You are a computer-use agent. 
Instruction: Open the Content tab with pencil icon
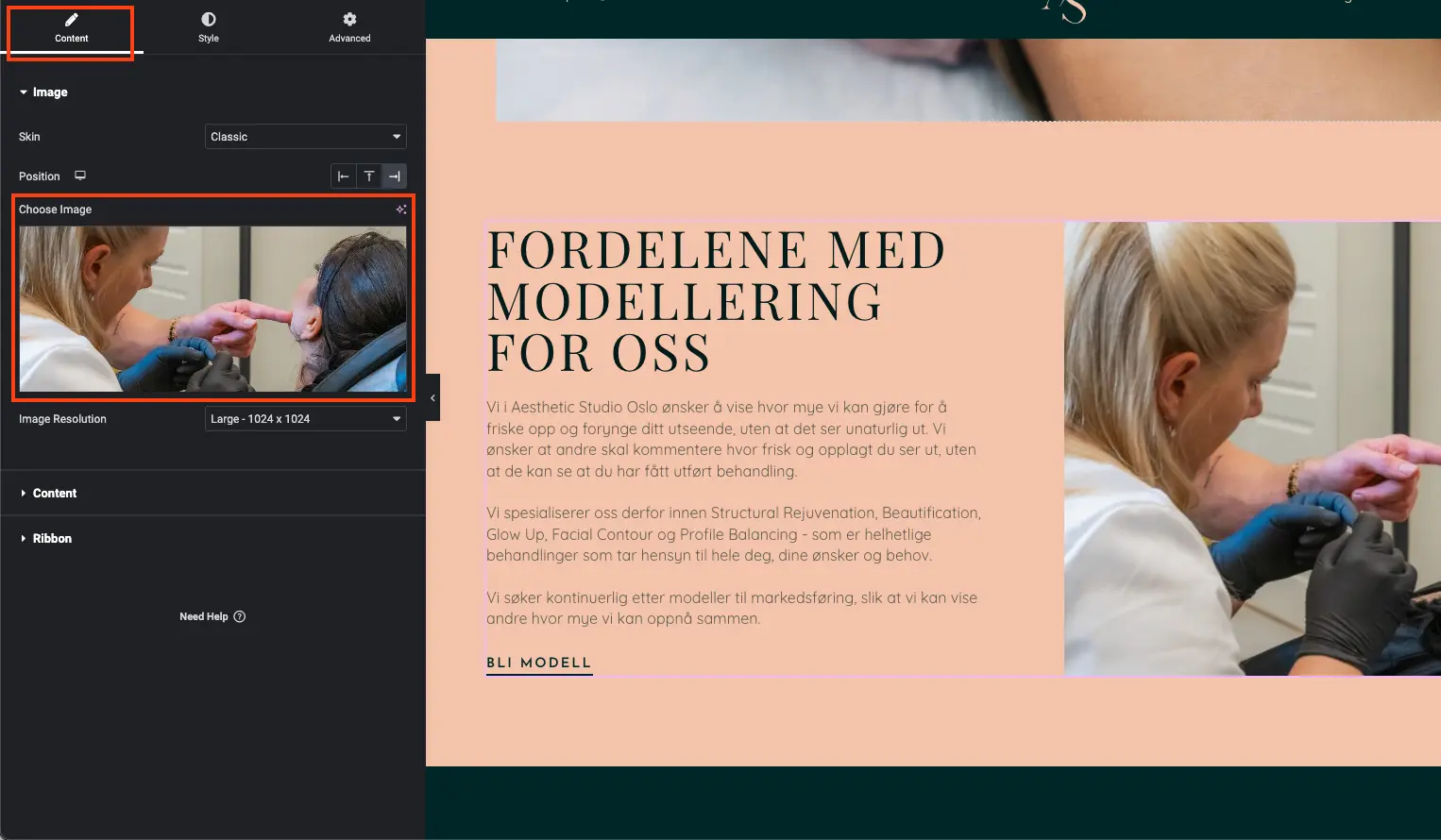point(71,28)
